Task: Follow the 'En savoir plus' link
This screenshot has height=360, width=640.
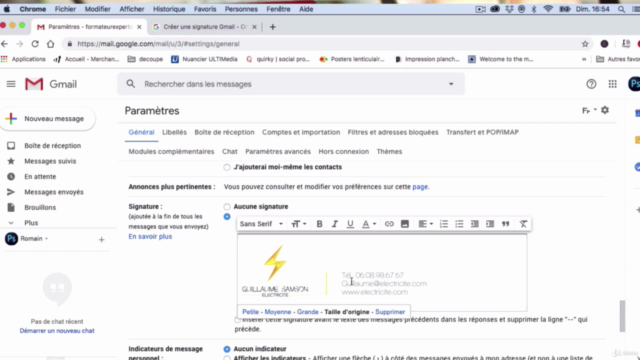Action: (x=150, y=236)
